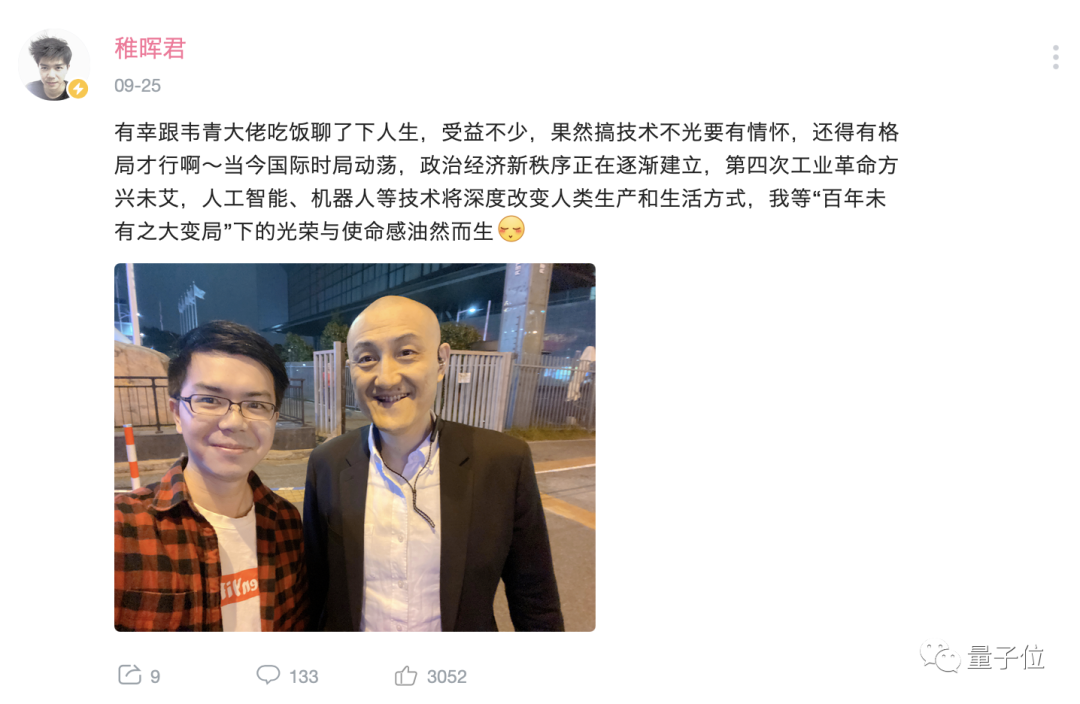The image size is (1080, 704).
Task: Click the blushing emoji in the post
Action: tap(511, 229)
